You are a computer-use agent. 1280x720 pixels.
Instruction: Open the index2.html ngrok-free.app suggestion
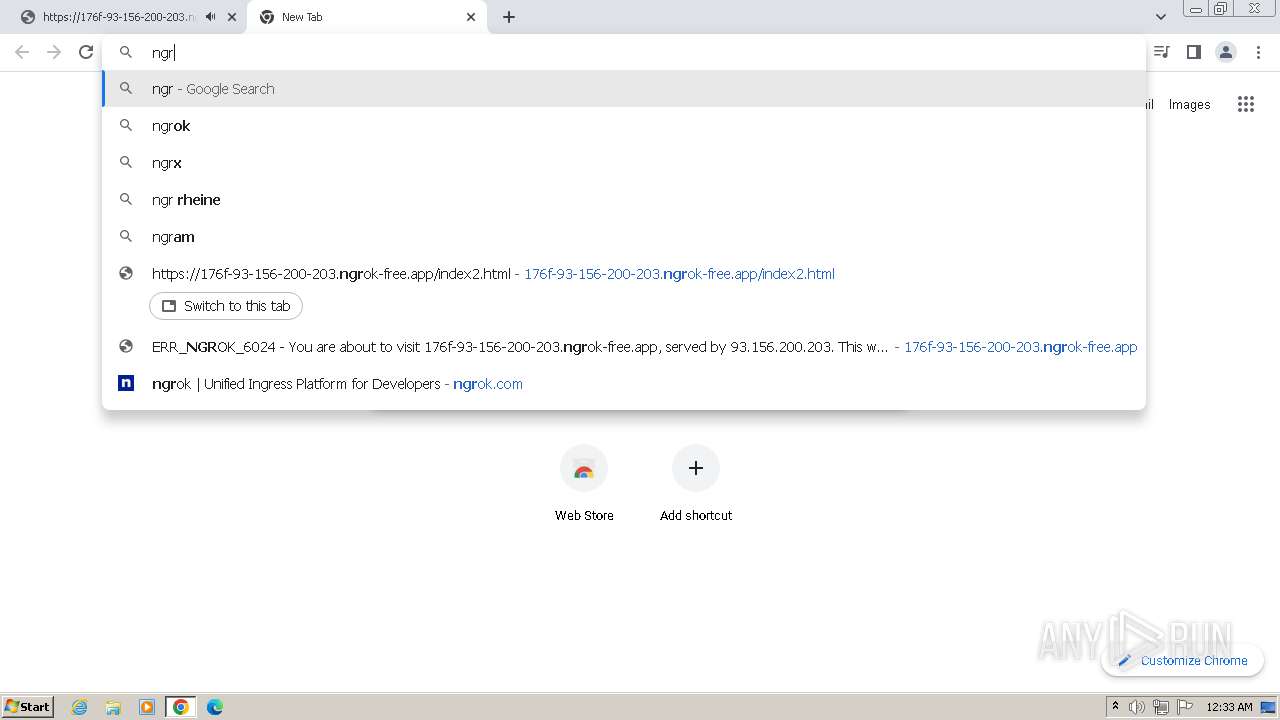pyautogui.click(x=624, y=274)
